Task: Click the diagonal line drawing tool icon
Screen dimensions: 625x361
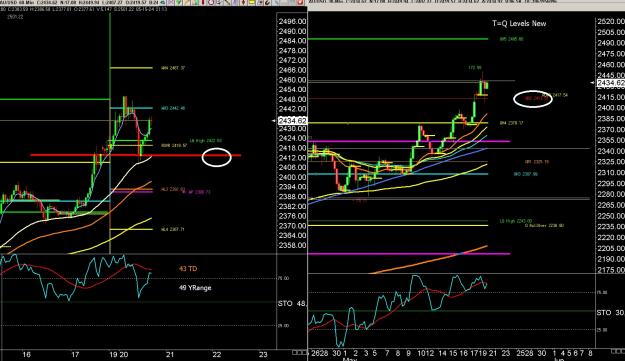Action: pos(227,2)
